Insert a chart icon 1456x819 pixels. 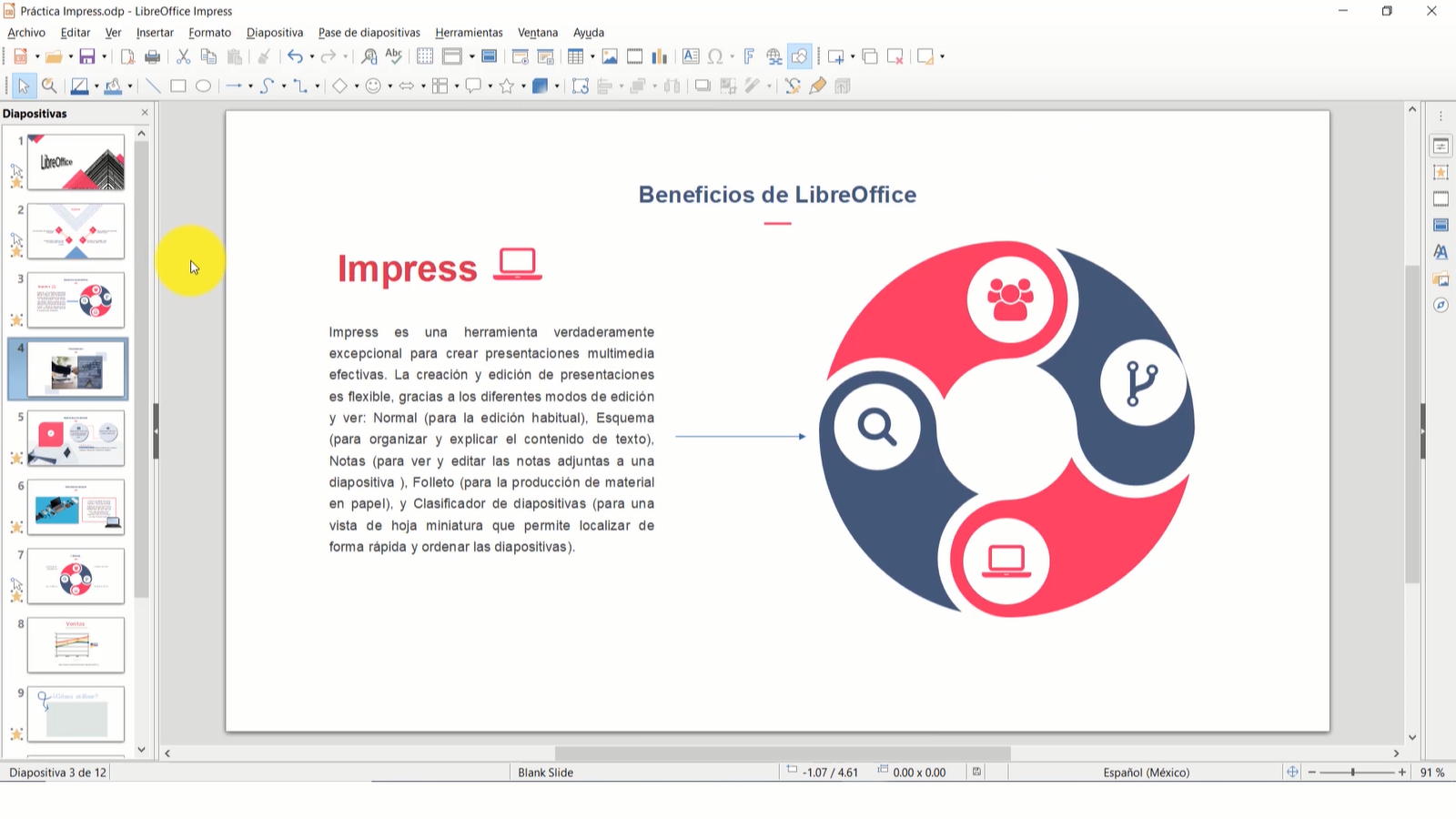coord(660,56)
